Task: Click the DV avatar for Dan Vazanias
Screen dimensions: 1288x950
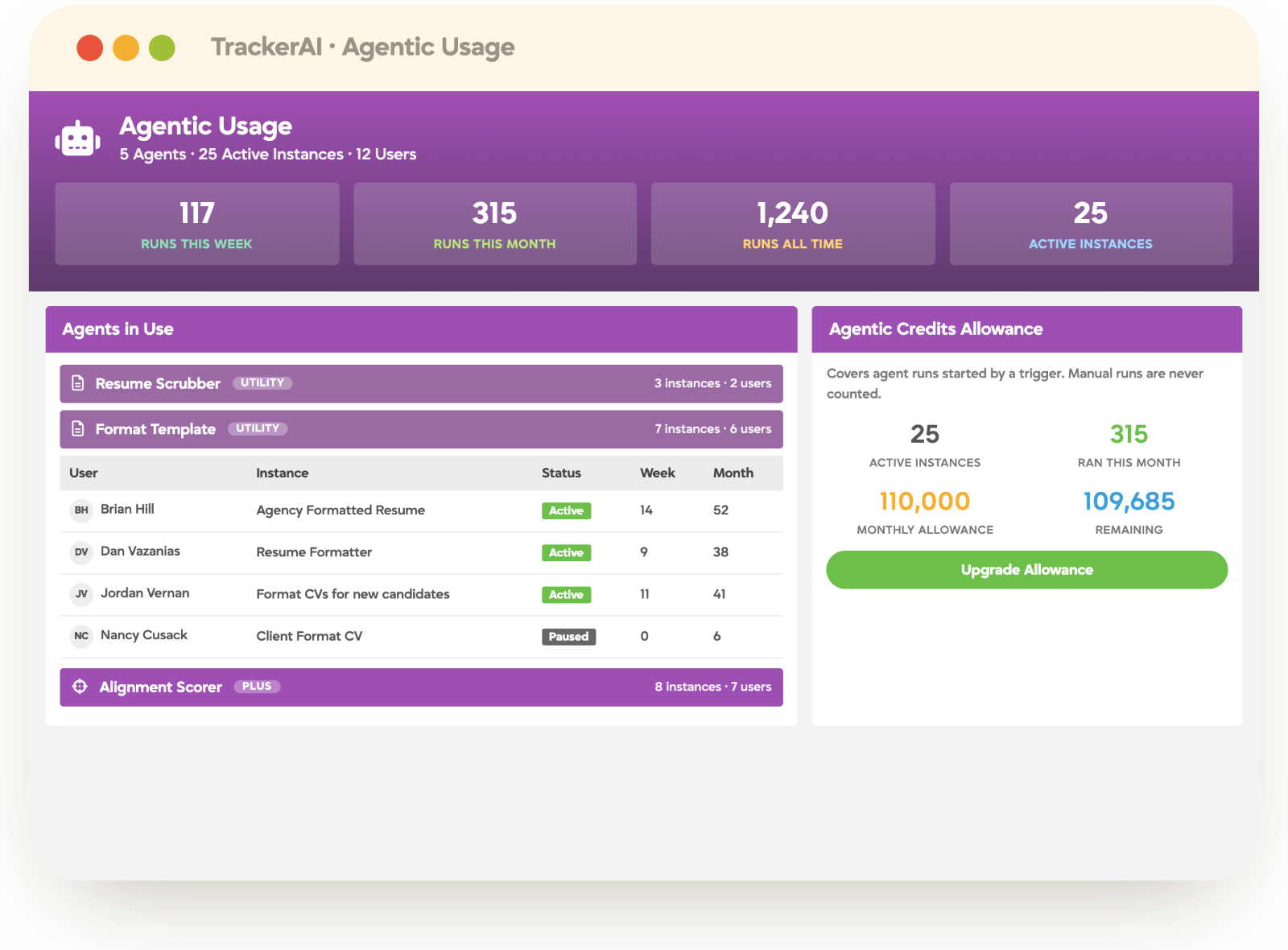Action: (x=81, y=551)
